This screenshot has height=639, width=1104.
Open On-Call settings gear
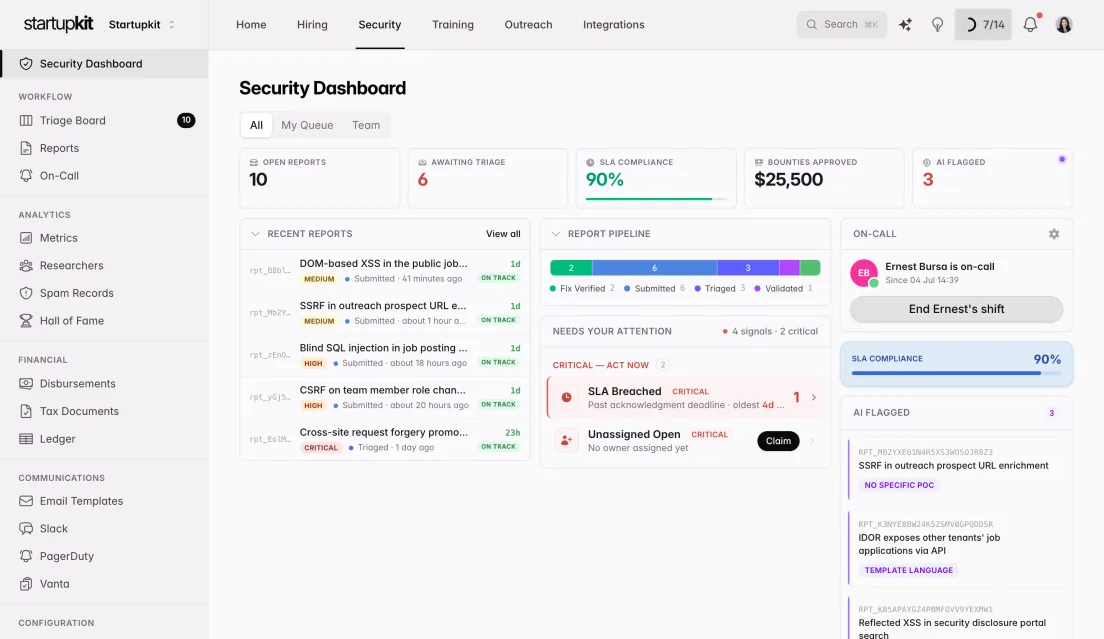click(1054, 234)
